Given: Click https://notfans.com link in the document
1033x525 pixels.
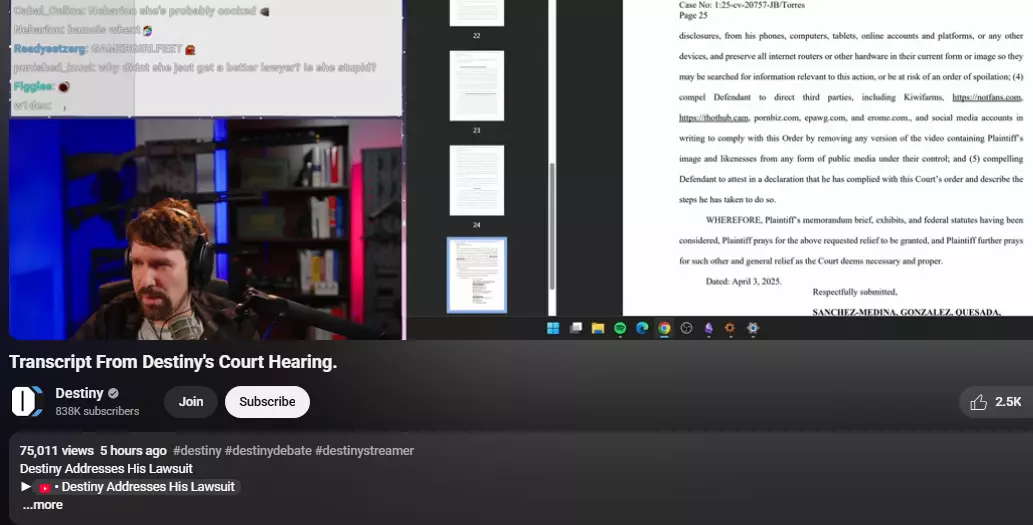Looking at the screenshot, I should [x=986, y=97].
